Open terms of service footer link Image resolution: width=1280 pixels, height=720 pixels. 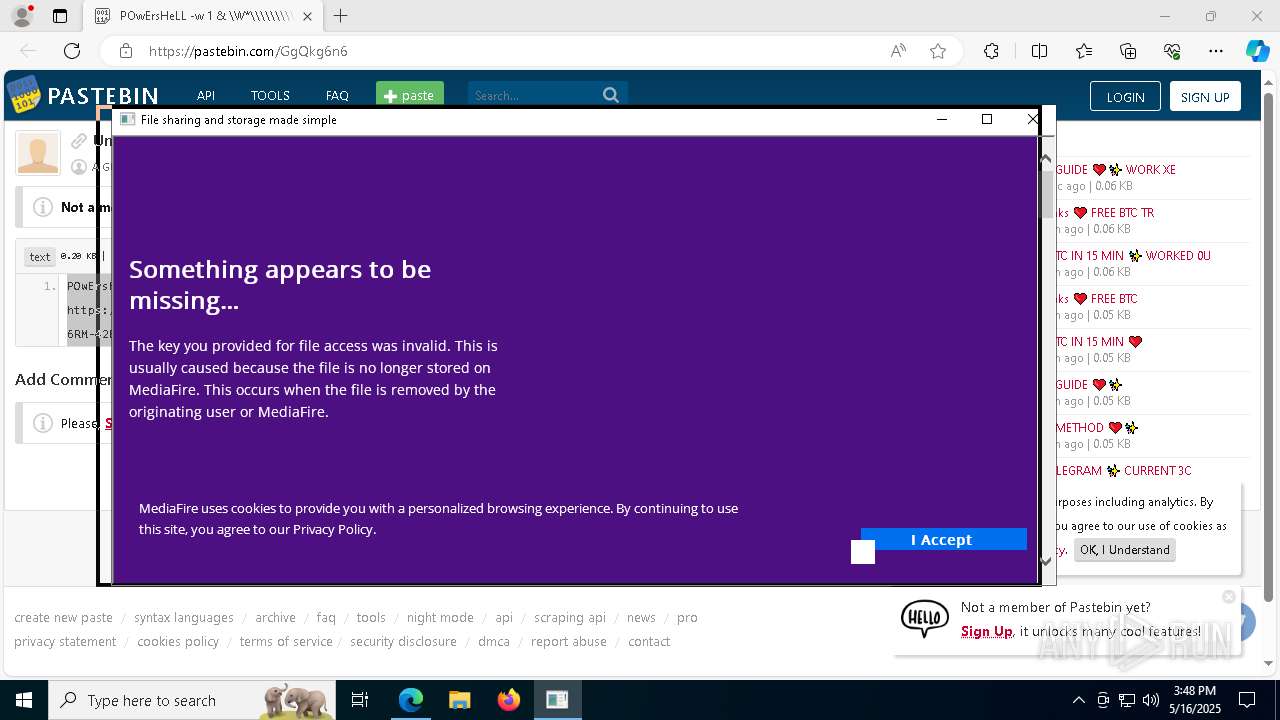286,641
